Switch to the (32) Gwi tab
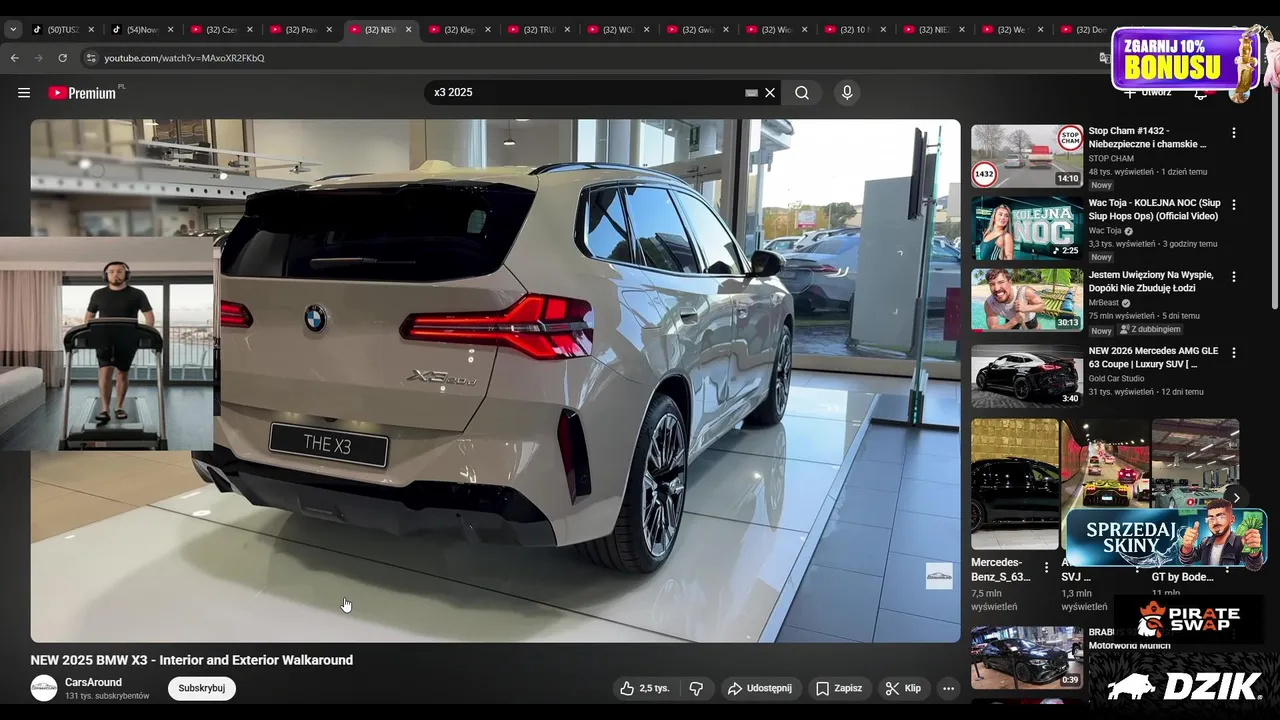Image resolution: width=1280 pixels, height=720 pixels. coord(698,30)
